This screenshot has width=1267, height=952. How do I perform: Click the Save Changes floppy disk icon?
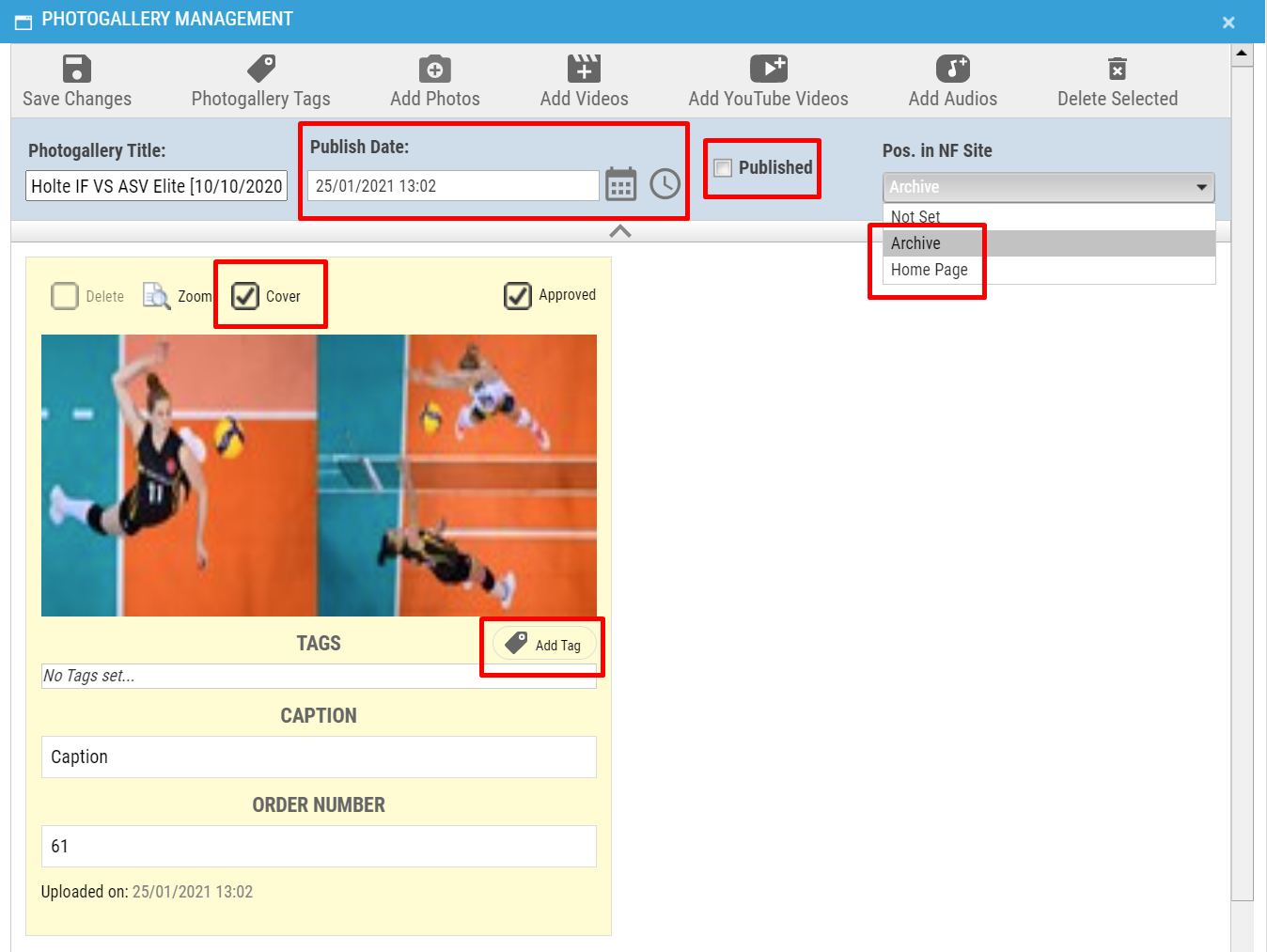click(x=76, y=69)
